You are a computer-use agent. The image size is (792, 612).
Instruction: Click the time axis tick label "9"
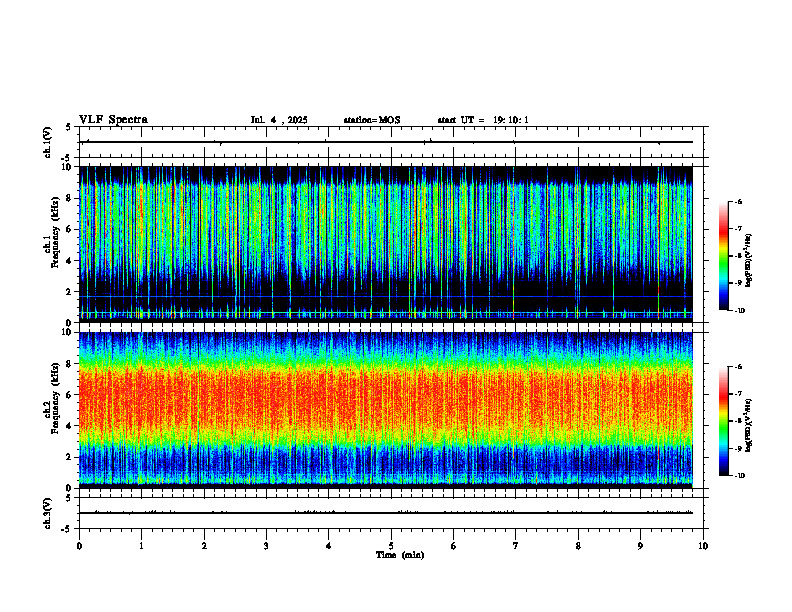640,546
